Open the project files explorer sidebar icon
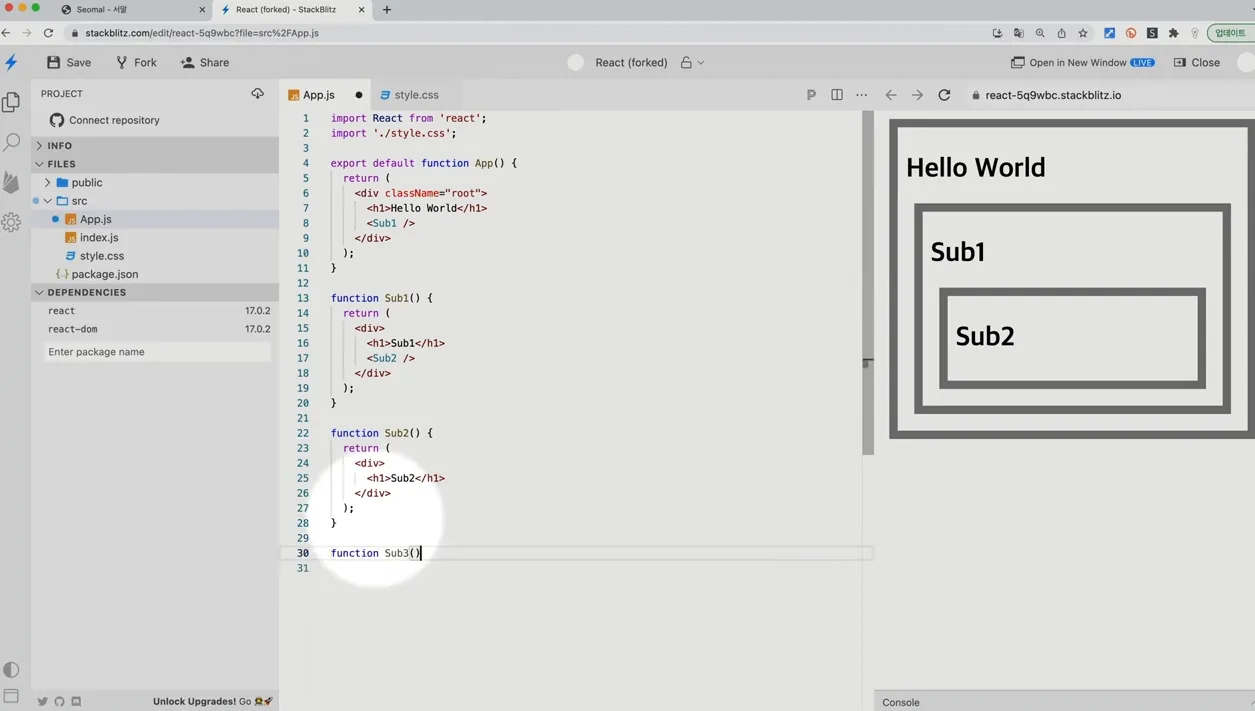Viewport: 1255px width, 711px height. pyautogui.click(x=12, y=102)
